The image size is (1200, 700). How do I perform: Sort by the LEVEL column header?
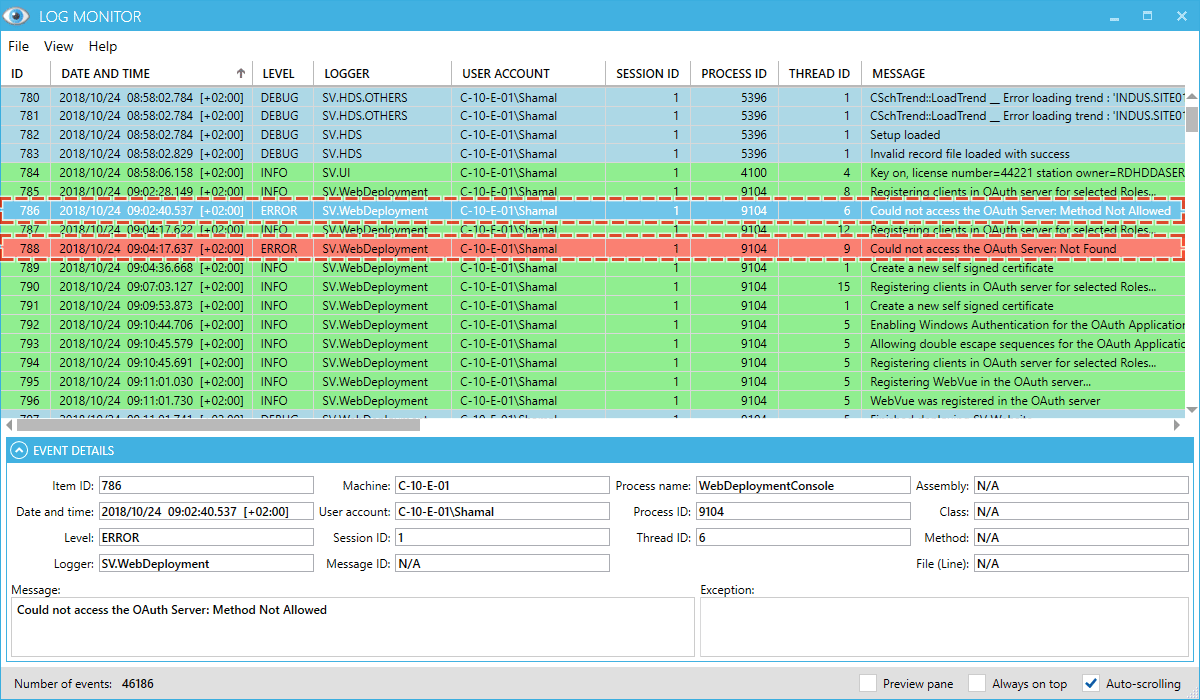pyautogui.click(x=279, y=73)
